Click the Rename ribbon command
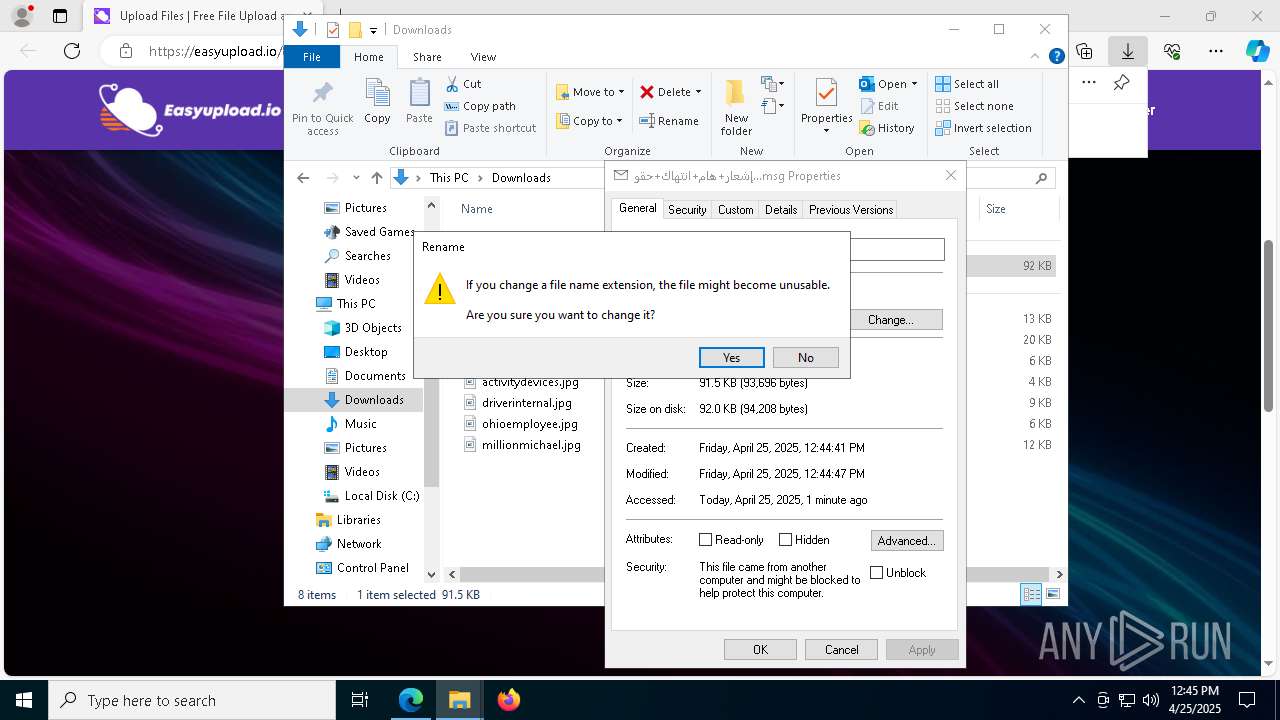 coord(669,121)
